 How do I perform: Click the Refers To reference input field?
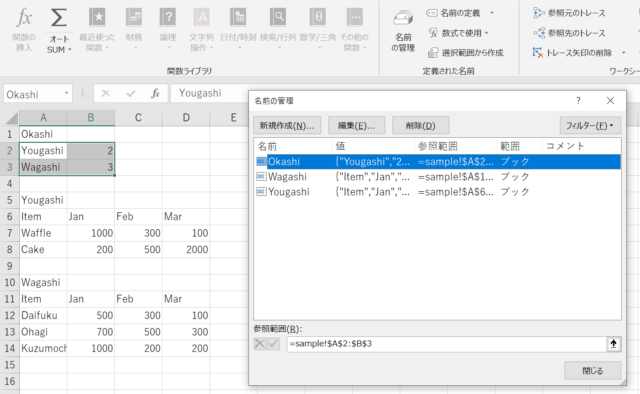pos(446,344)
